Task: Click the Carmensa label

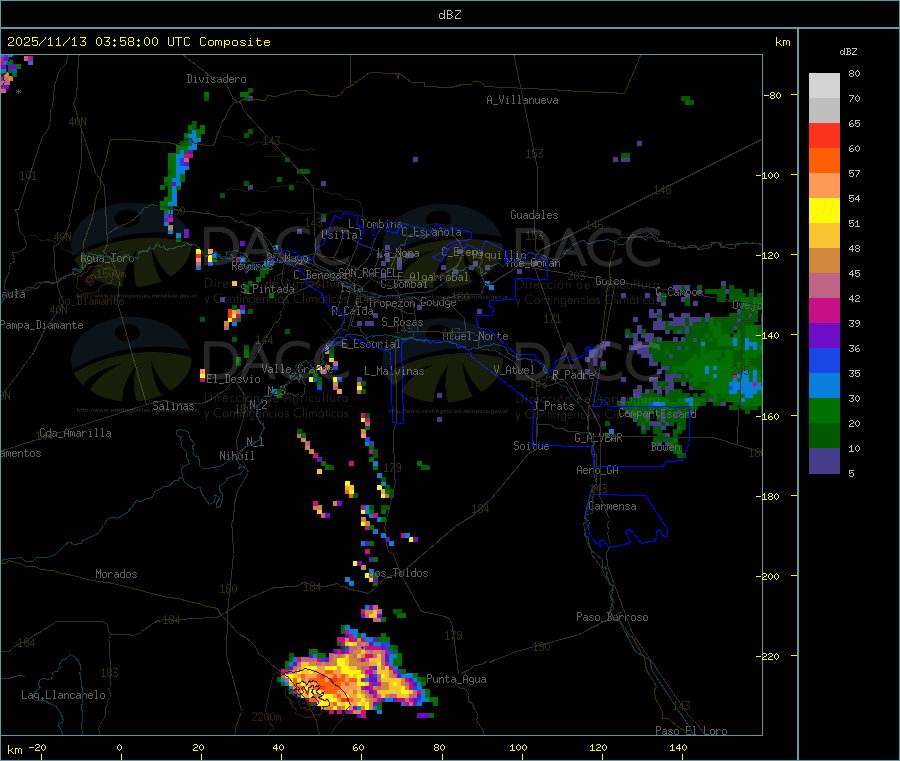Action: click(x=612, y=506)
